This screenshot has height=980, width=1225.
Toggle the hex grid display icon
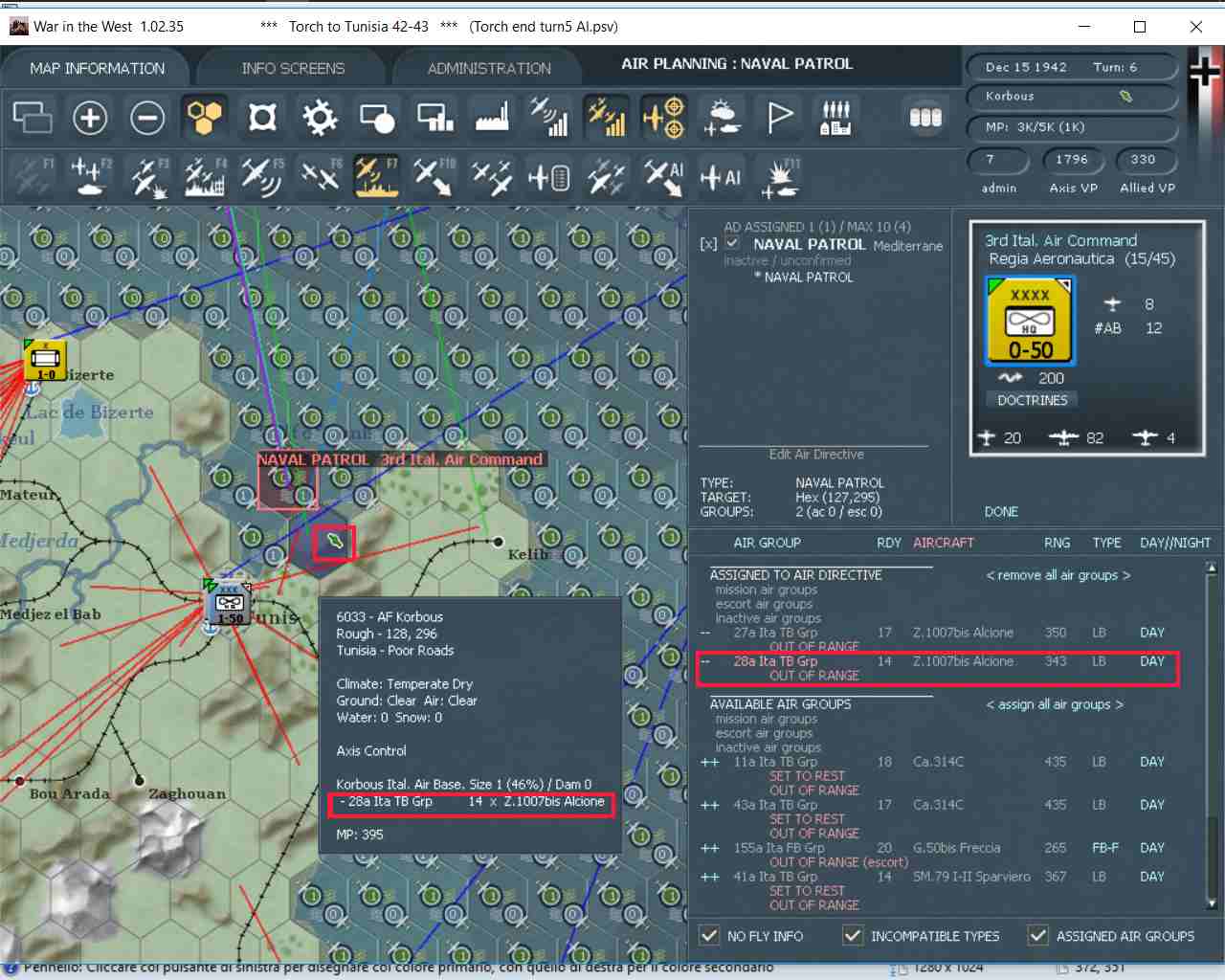[x=205, y=118]
